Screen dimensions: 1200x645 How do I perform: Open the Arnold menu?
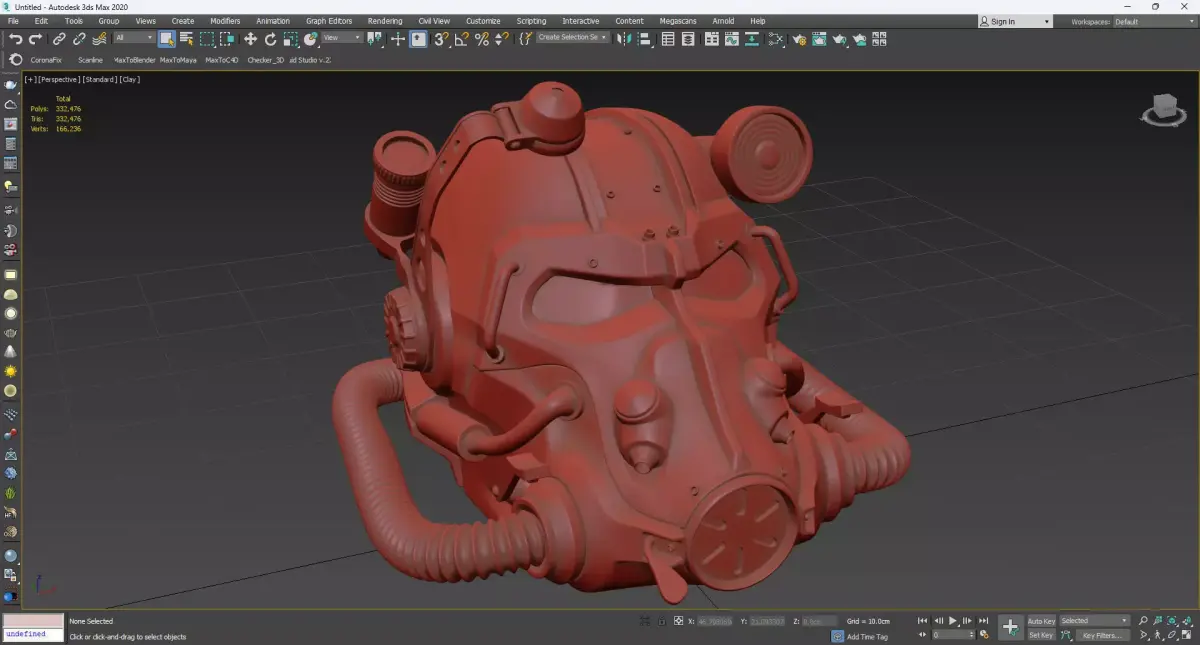[723, 20]
